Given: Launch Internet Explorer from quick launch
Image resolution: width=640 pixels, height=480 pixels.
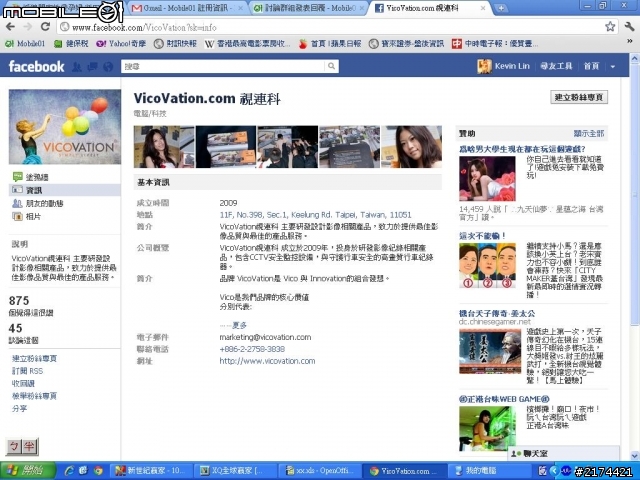Looking at the screenshot, I should [69, 471].
